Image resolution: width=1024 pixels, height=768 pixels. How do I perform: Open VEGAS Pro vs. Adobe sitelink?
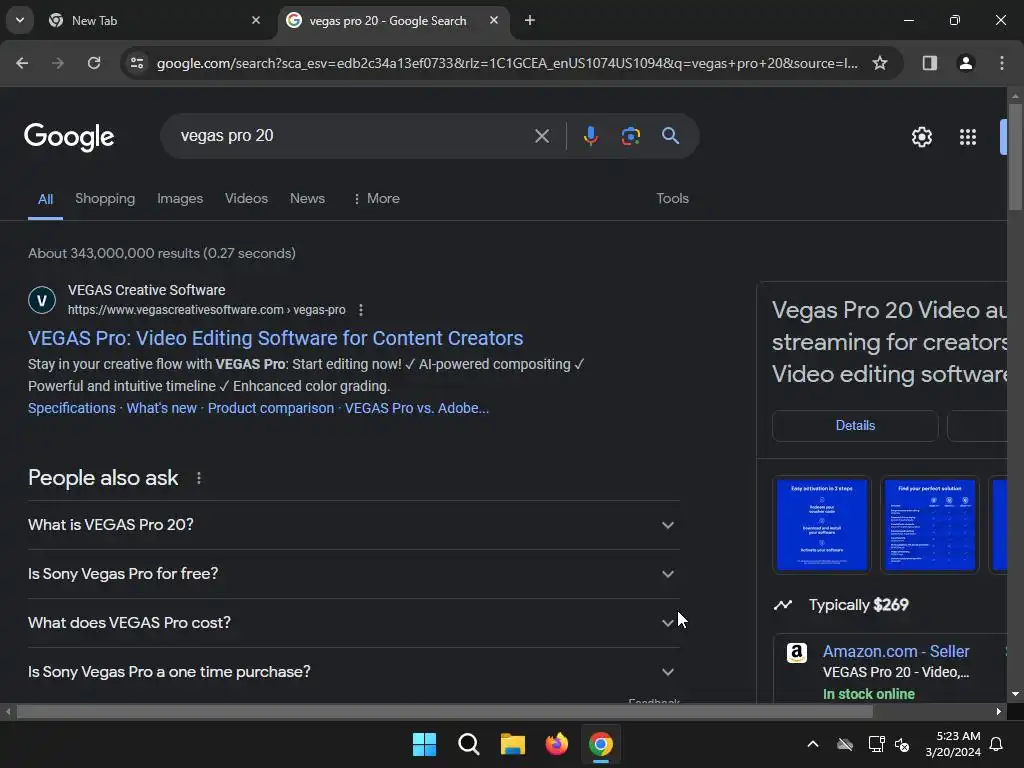(417, 408)
